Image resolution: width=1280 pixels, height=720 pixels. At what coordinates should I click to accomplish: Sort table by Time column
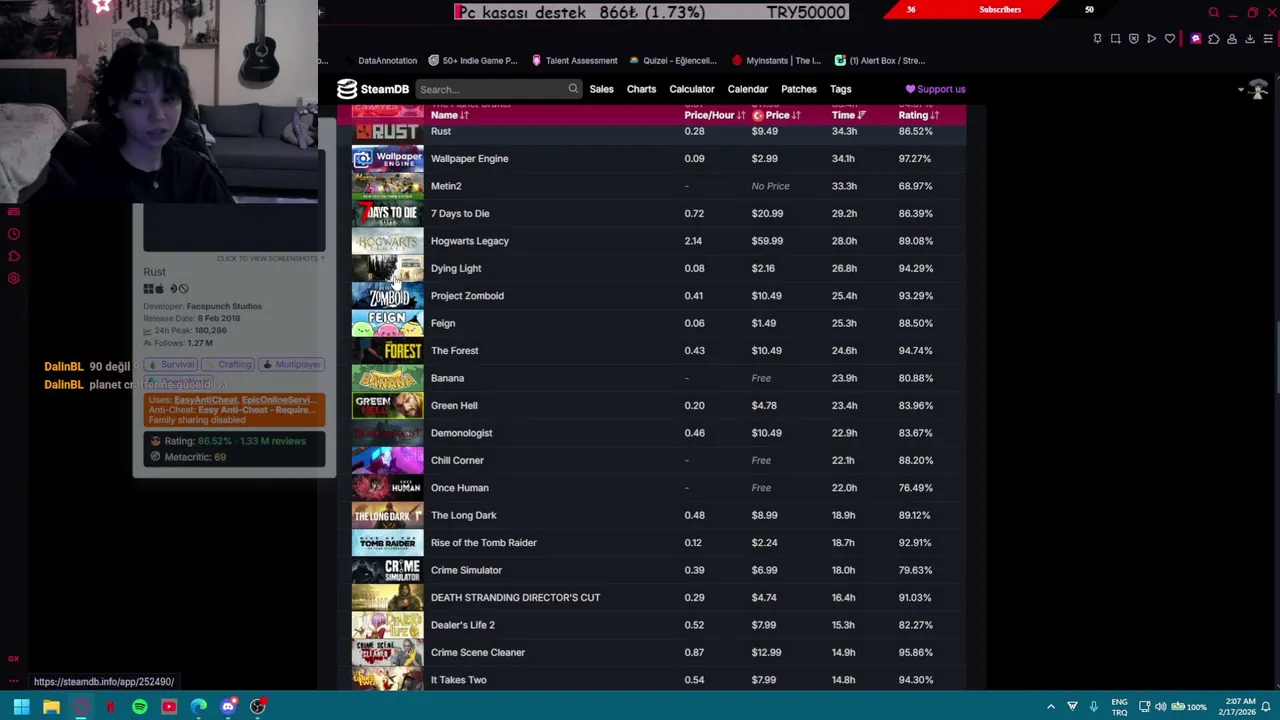(848, 115)
